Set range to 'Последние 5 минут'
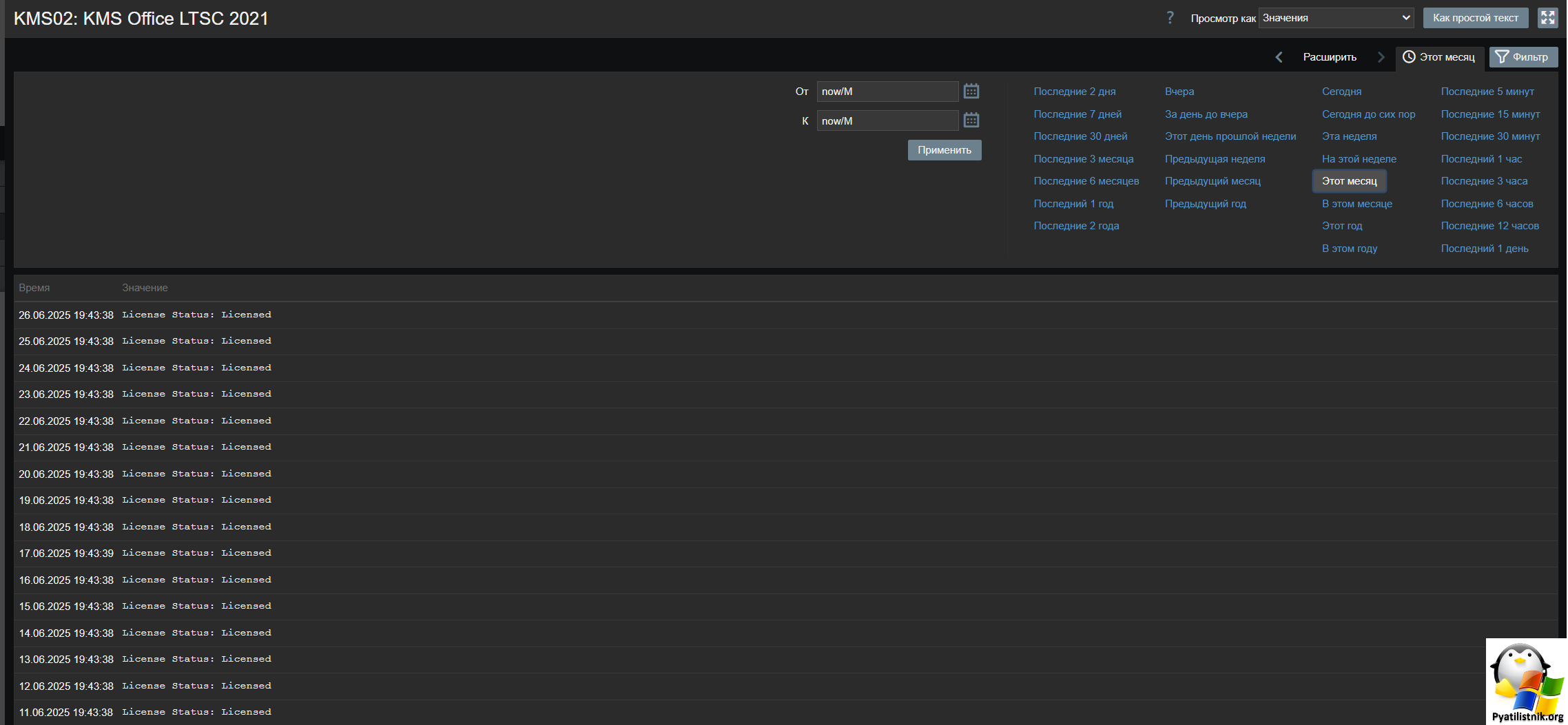Screen dimensions: 1568x725 (1487, 92)
